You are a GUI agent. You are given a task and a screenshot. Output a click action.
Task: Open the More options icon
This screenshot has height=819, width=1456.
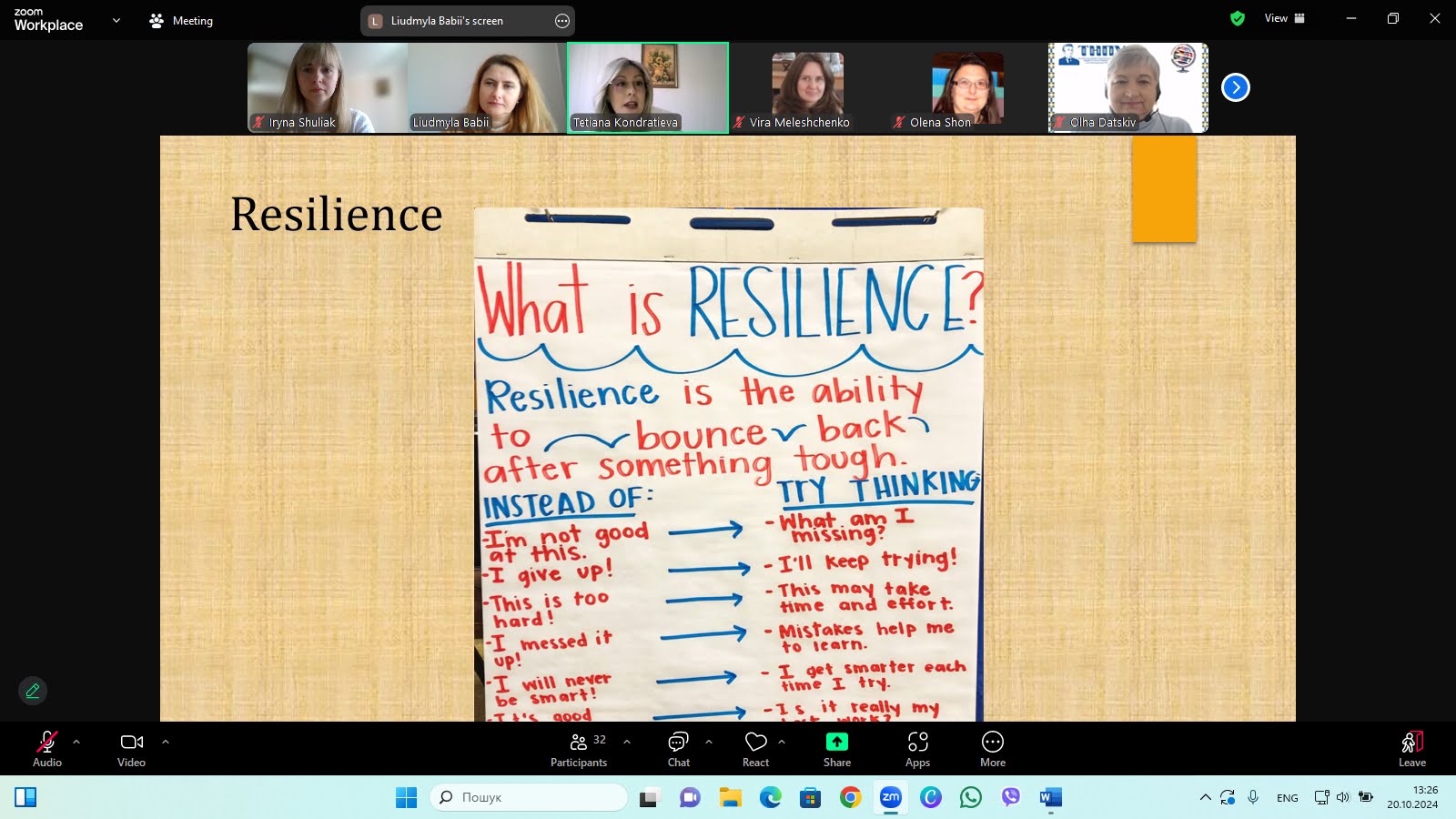click(992, 749)
